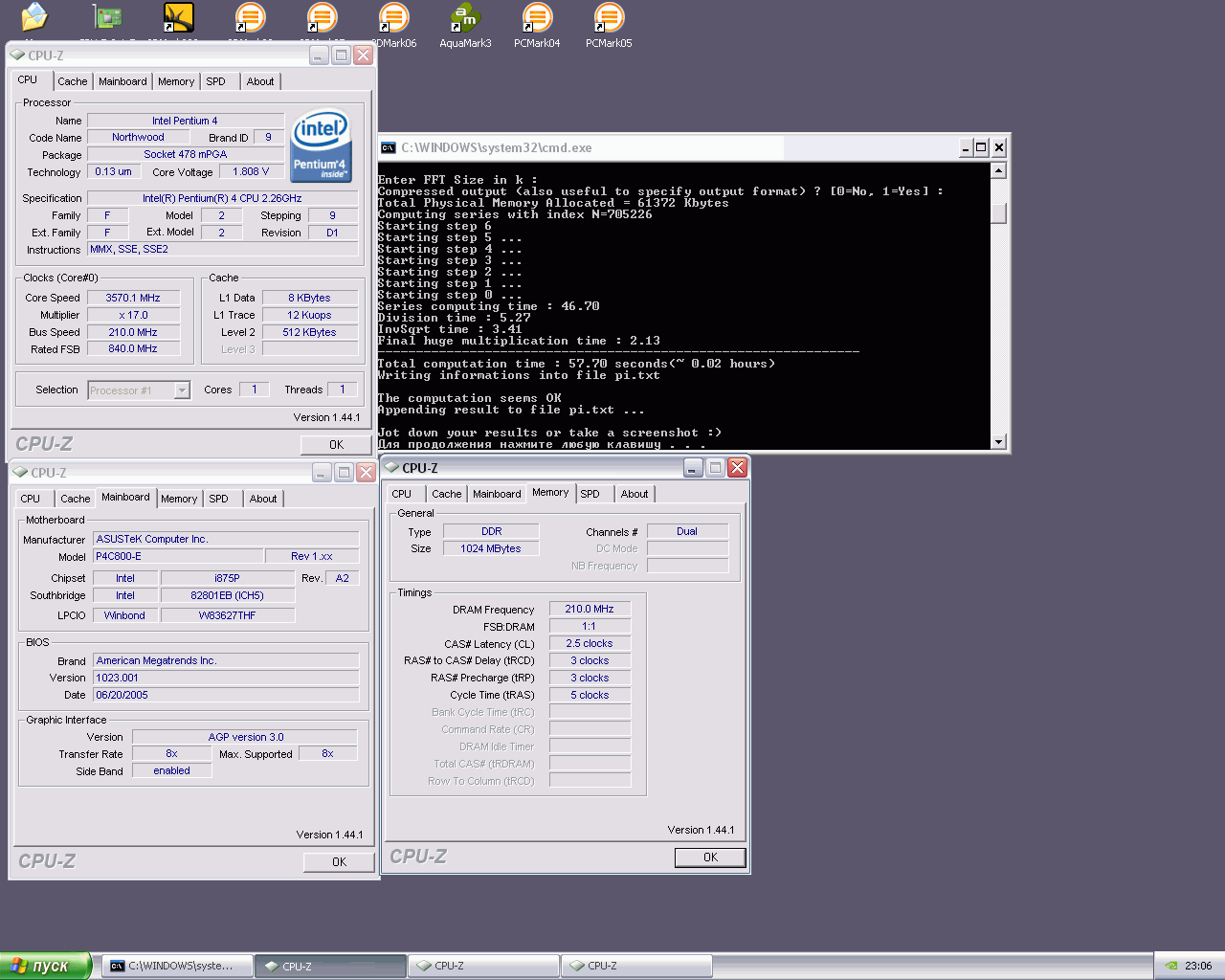
Task: Open Mainboard tab in the top CPU-Z window
Action: click(x=122, y=82)
